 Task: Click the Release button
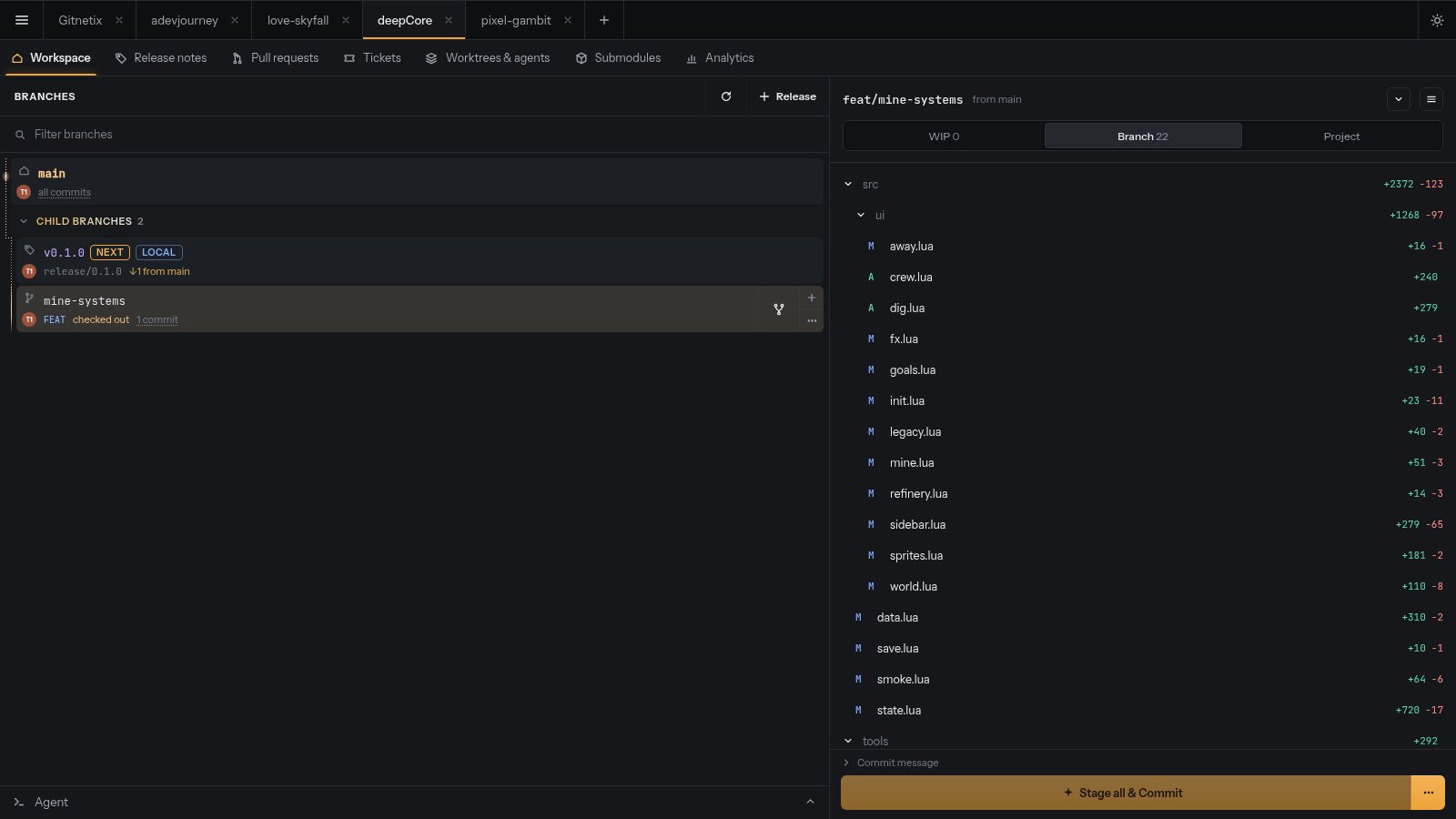(x=787, y=96)
